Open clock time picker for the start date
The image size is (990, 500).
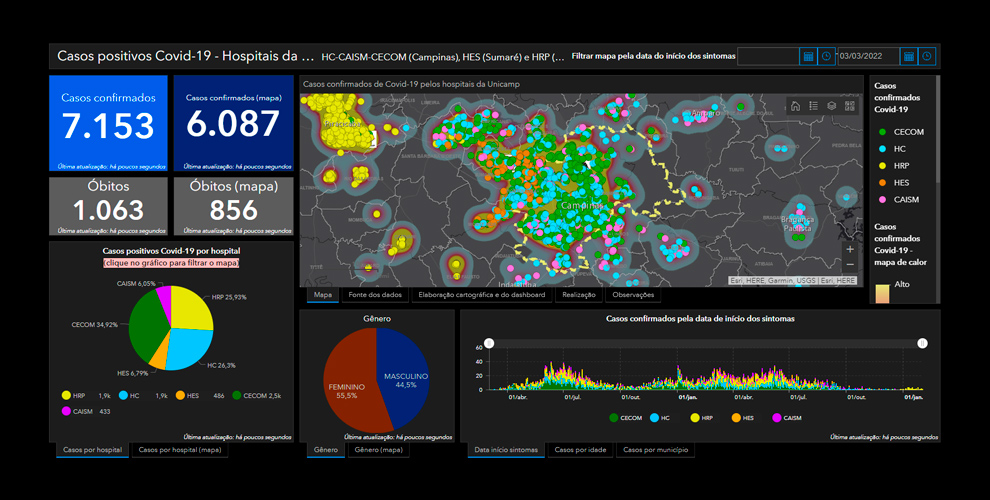826,57
